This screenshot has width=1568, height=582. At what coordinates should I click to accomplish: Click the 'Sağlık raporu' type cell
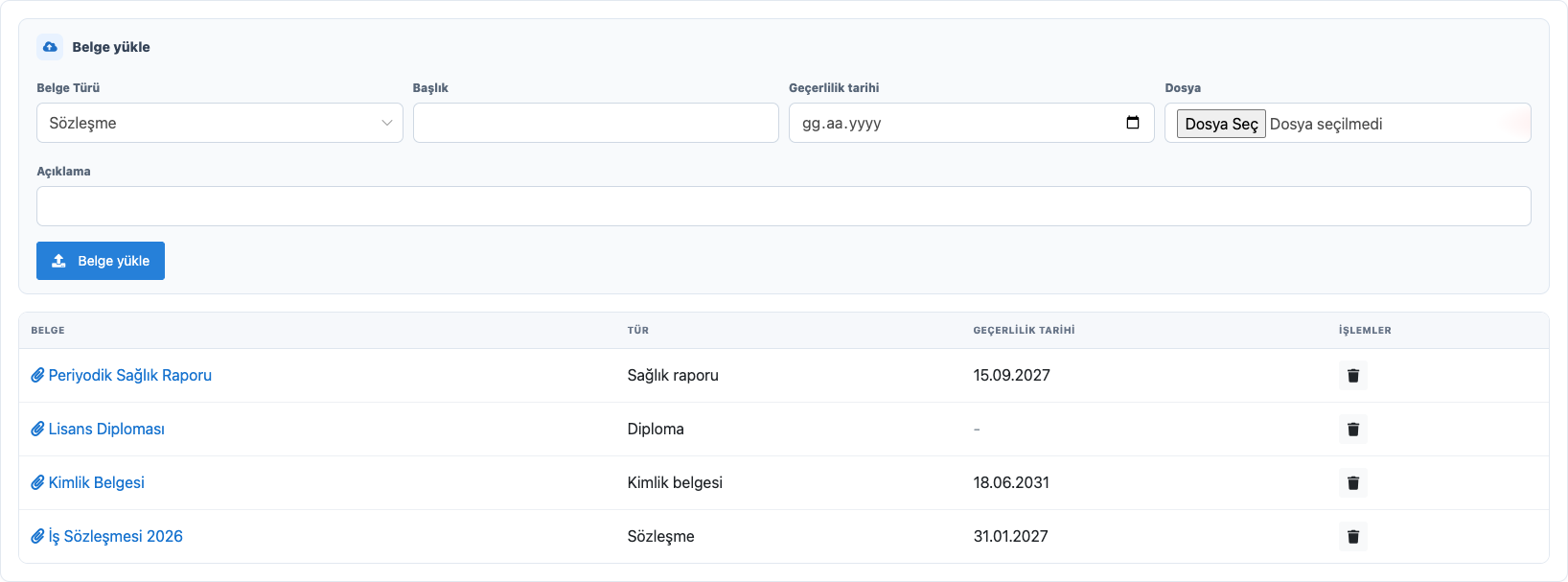[673, 375]
